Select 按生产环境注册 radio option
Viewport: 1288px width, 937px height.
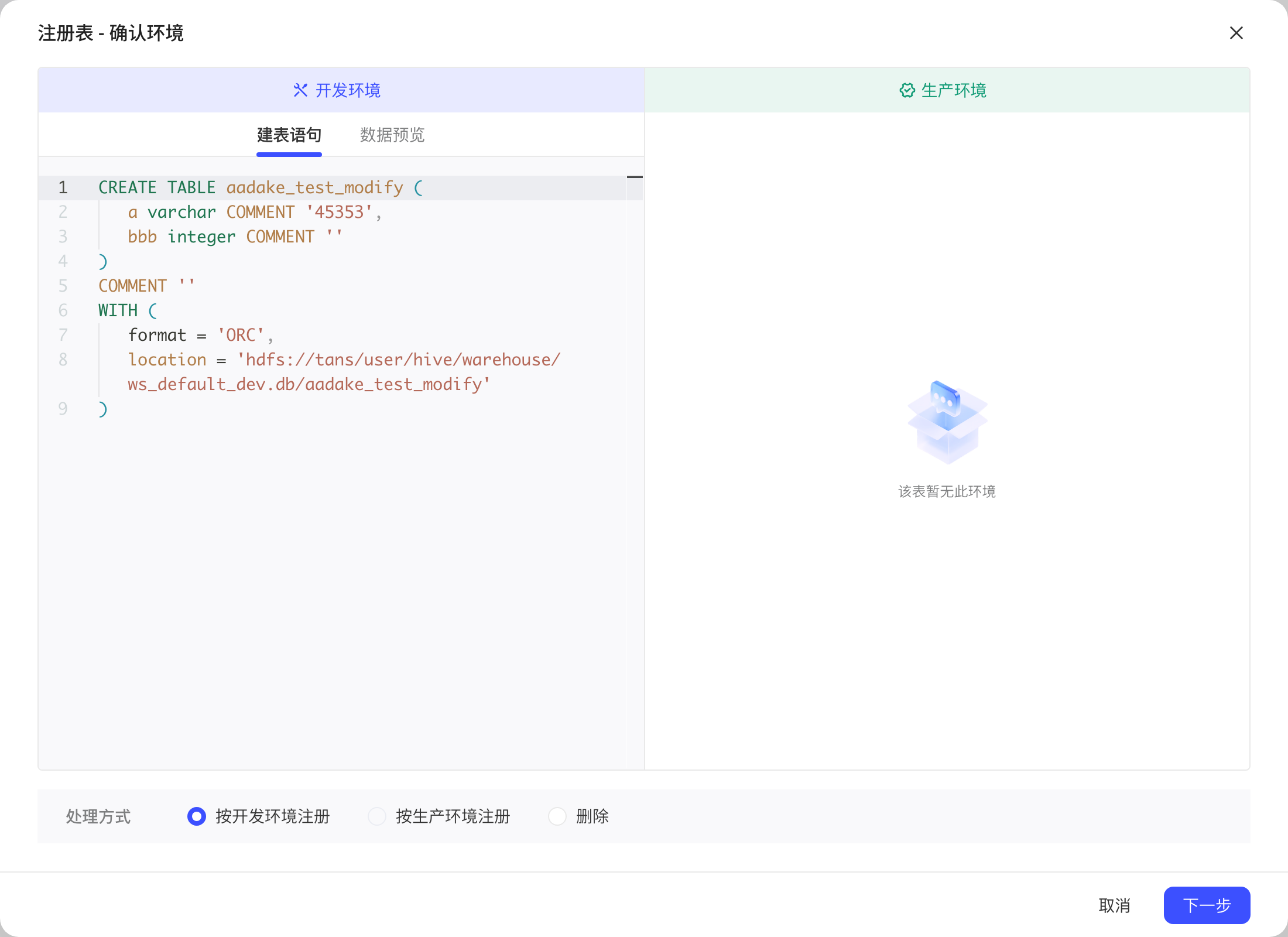pos(377,816)
